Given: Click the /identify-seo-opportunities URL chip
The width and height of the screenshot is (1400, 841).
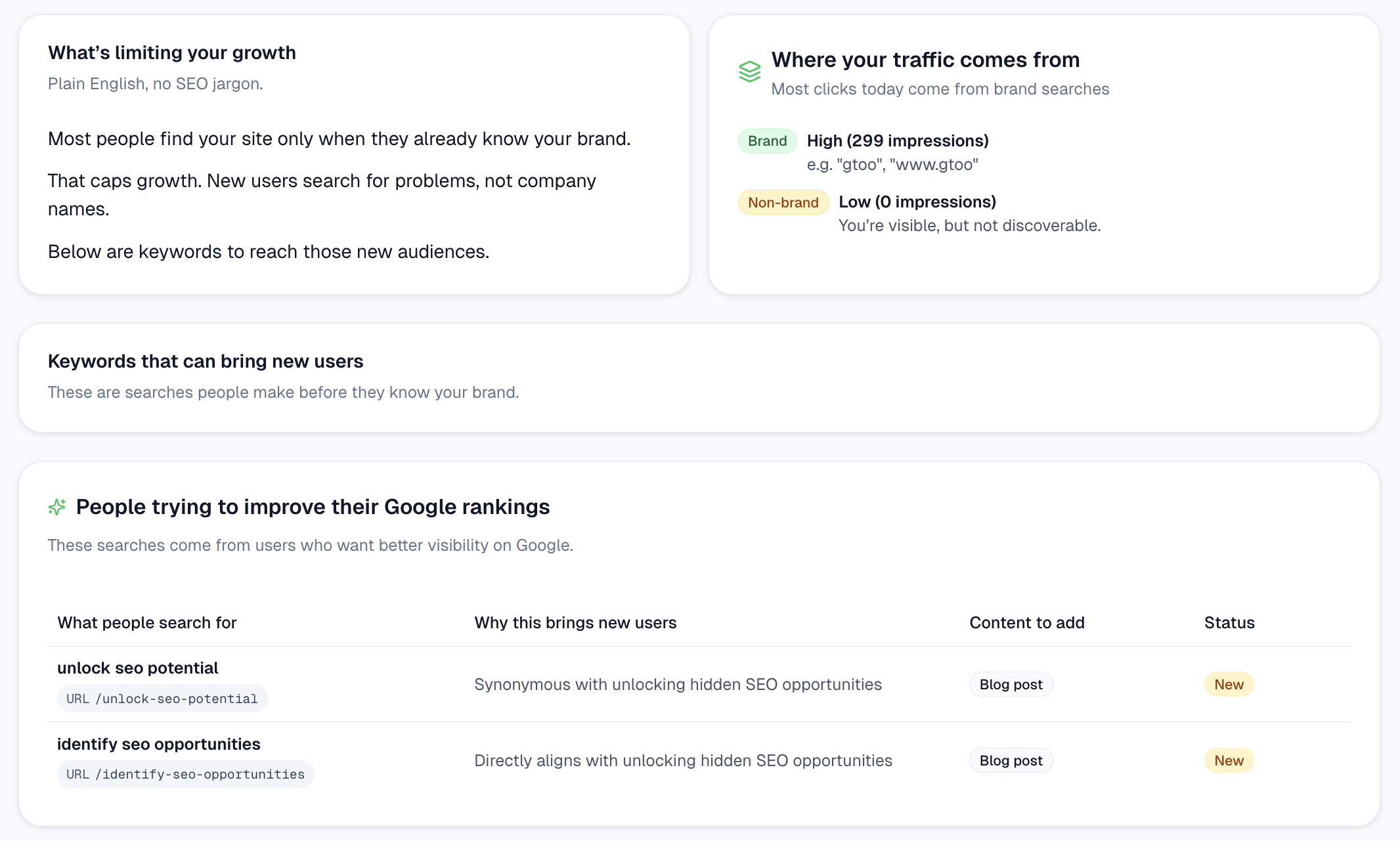Looking at the screenshot, I should 185,775.
